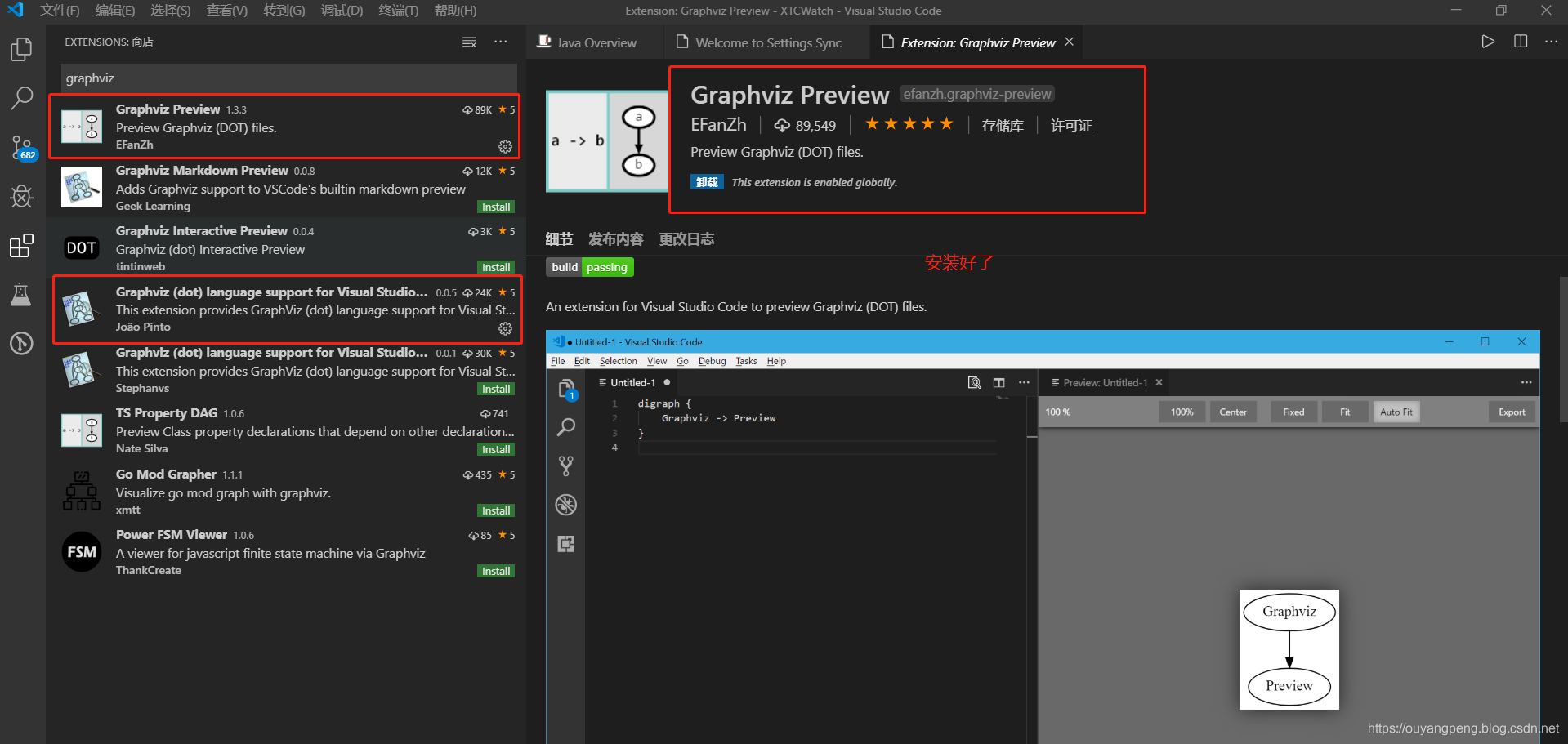Select the 细节 details tab
Image resolution: width=1568 pixels, height=744 pixels.
point(559,239)
